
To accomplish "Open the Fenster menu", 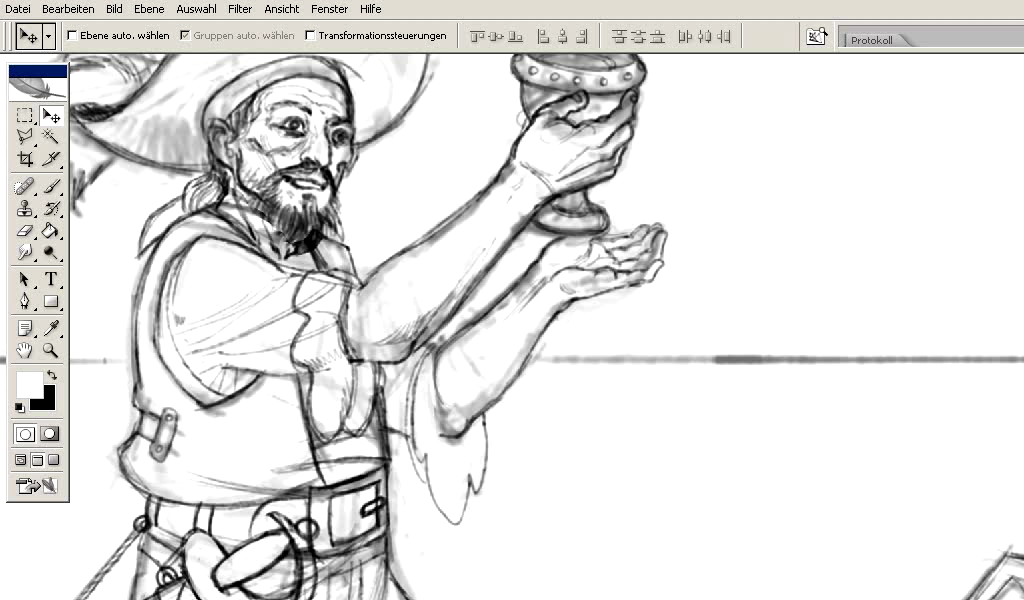I will [x=329, y=9].
